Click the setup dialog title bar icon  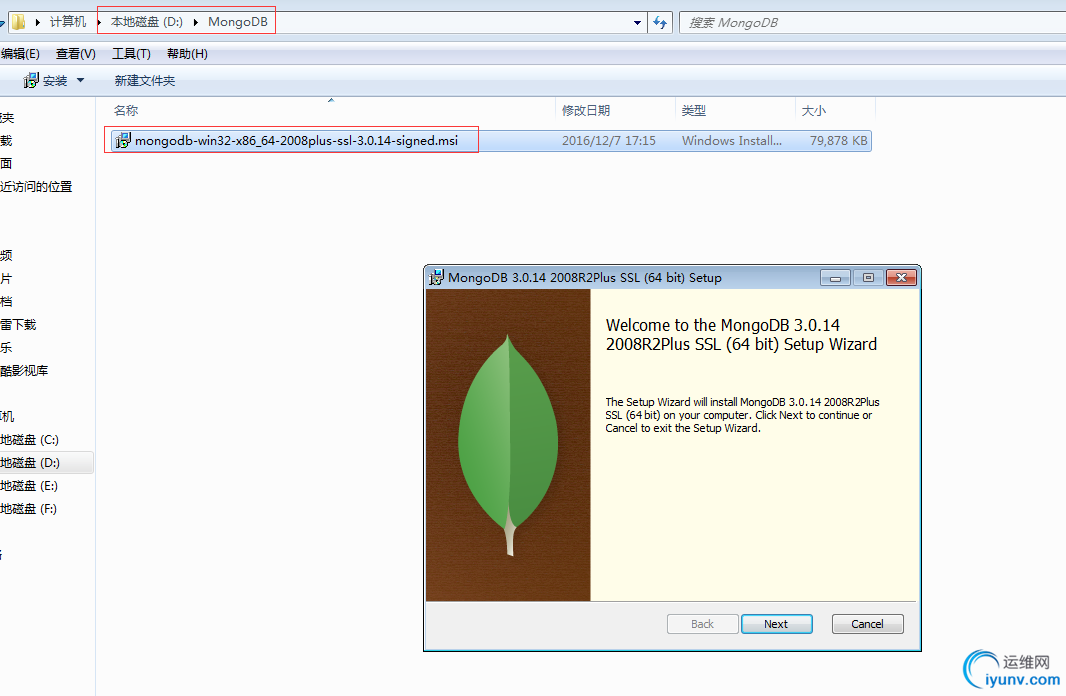(436, 277)
